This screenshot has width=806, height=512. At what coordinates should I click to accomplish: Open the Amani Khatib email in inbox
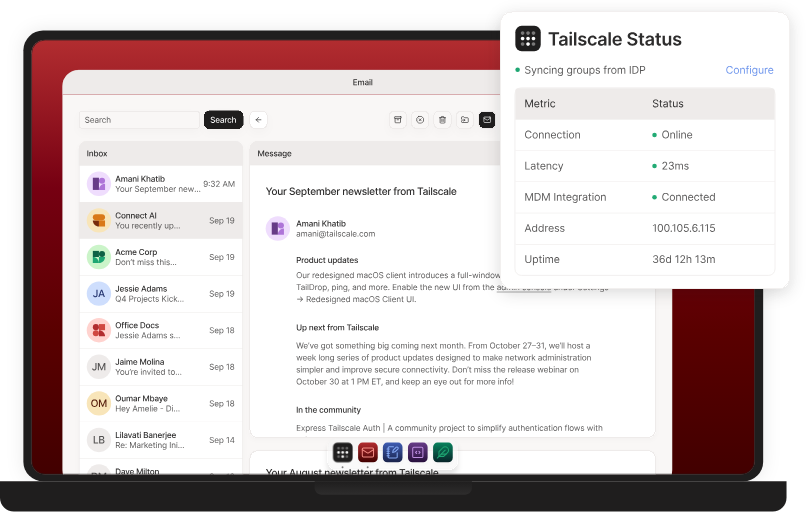pyautogui.click(x=160, y=184)
